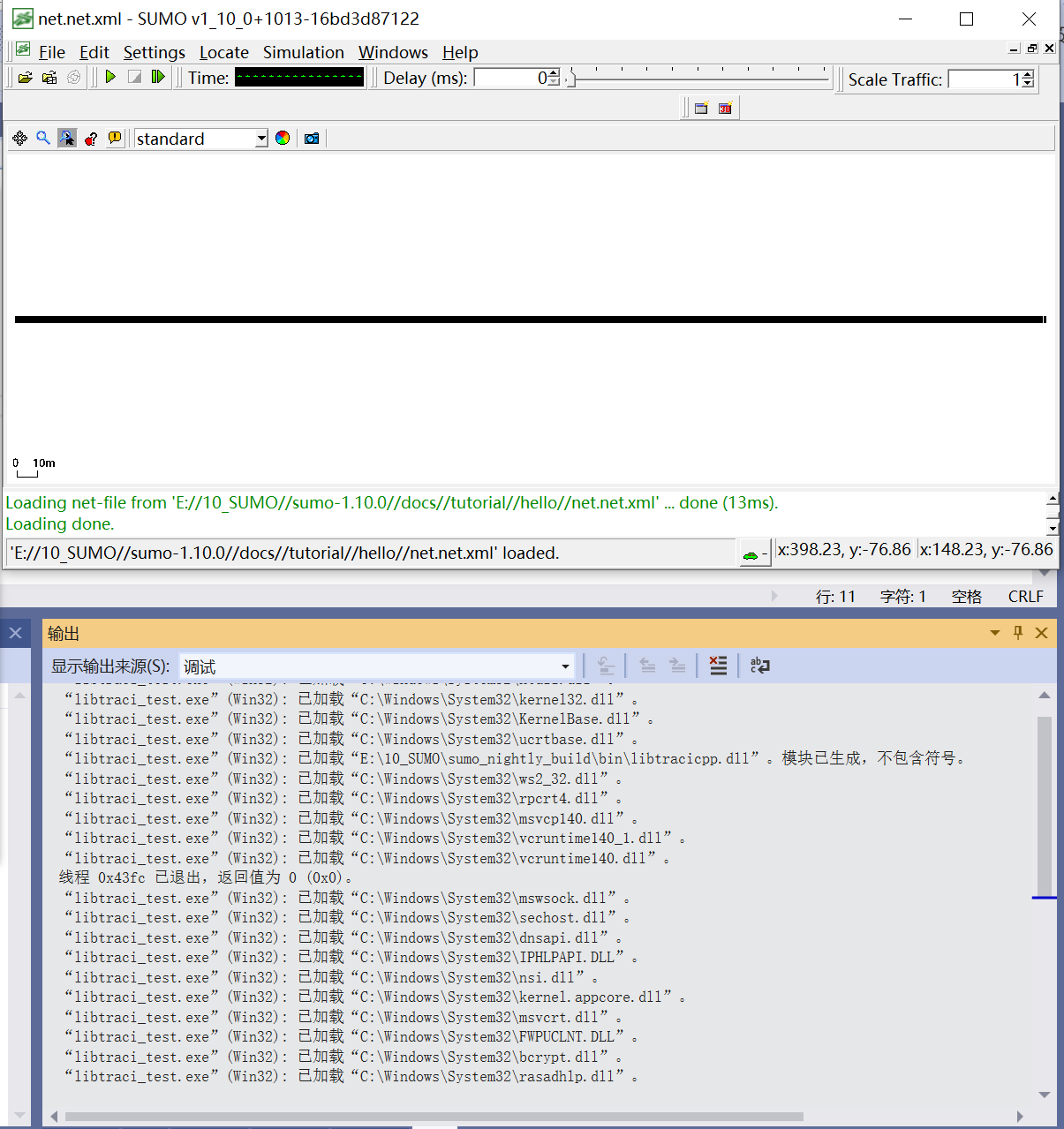The image size is (1064, 1129).
Task: Open a network file with the folder icon
Action: [x=24, y=77]
